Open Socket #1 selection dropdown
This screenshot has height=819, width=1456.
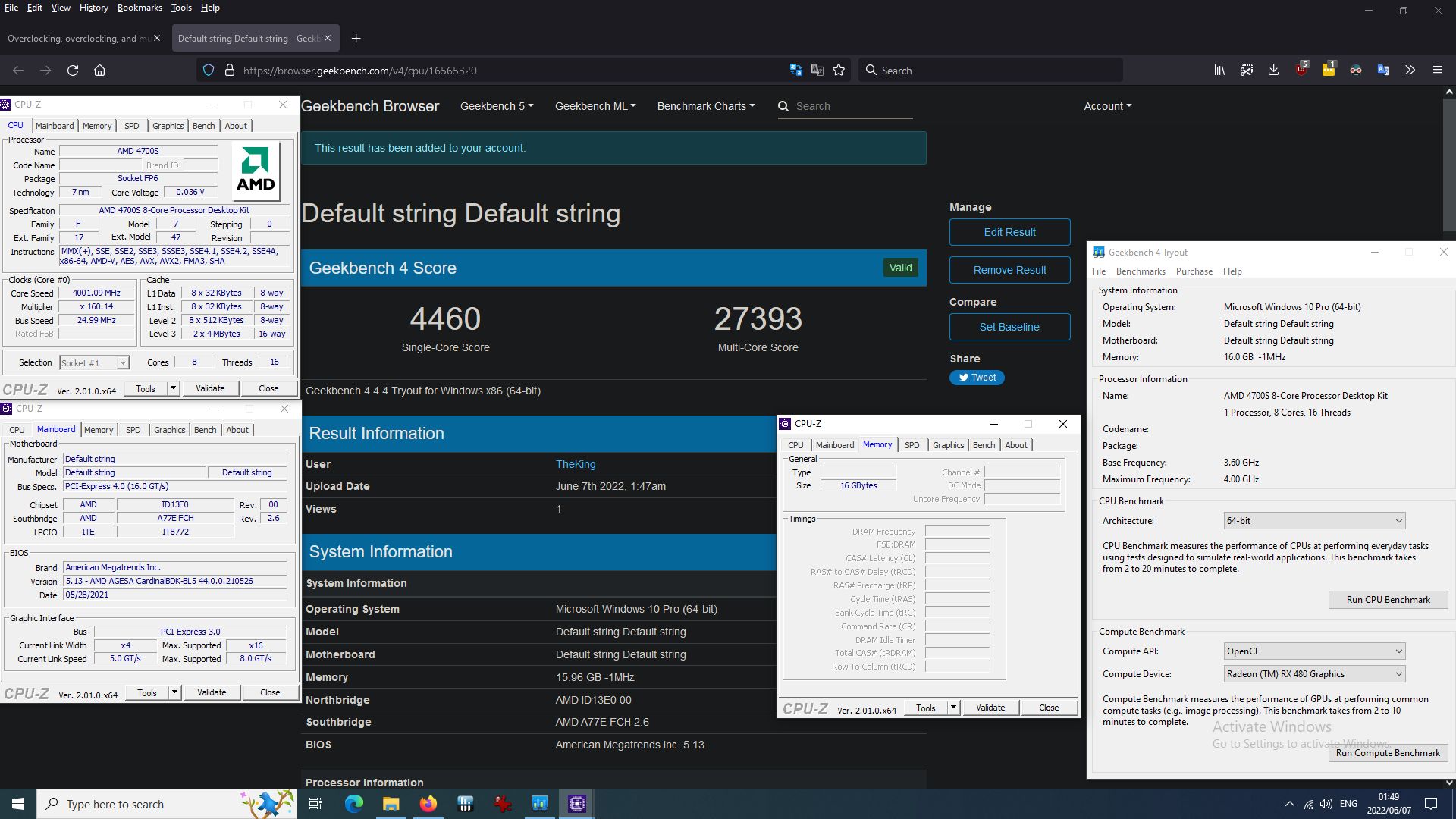click(94, 363)
